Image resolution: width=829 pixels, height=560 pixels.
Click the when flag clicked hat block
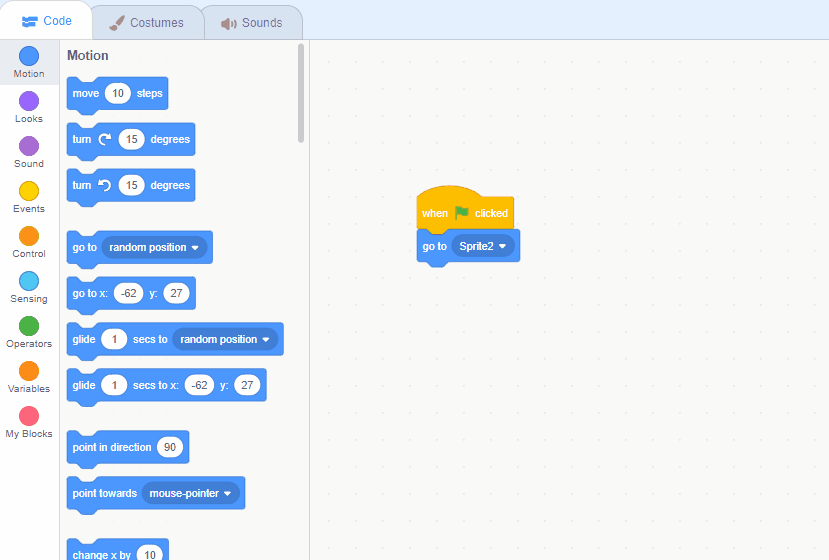click(465, 209)
